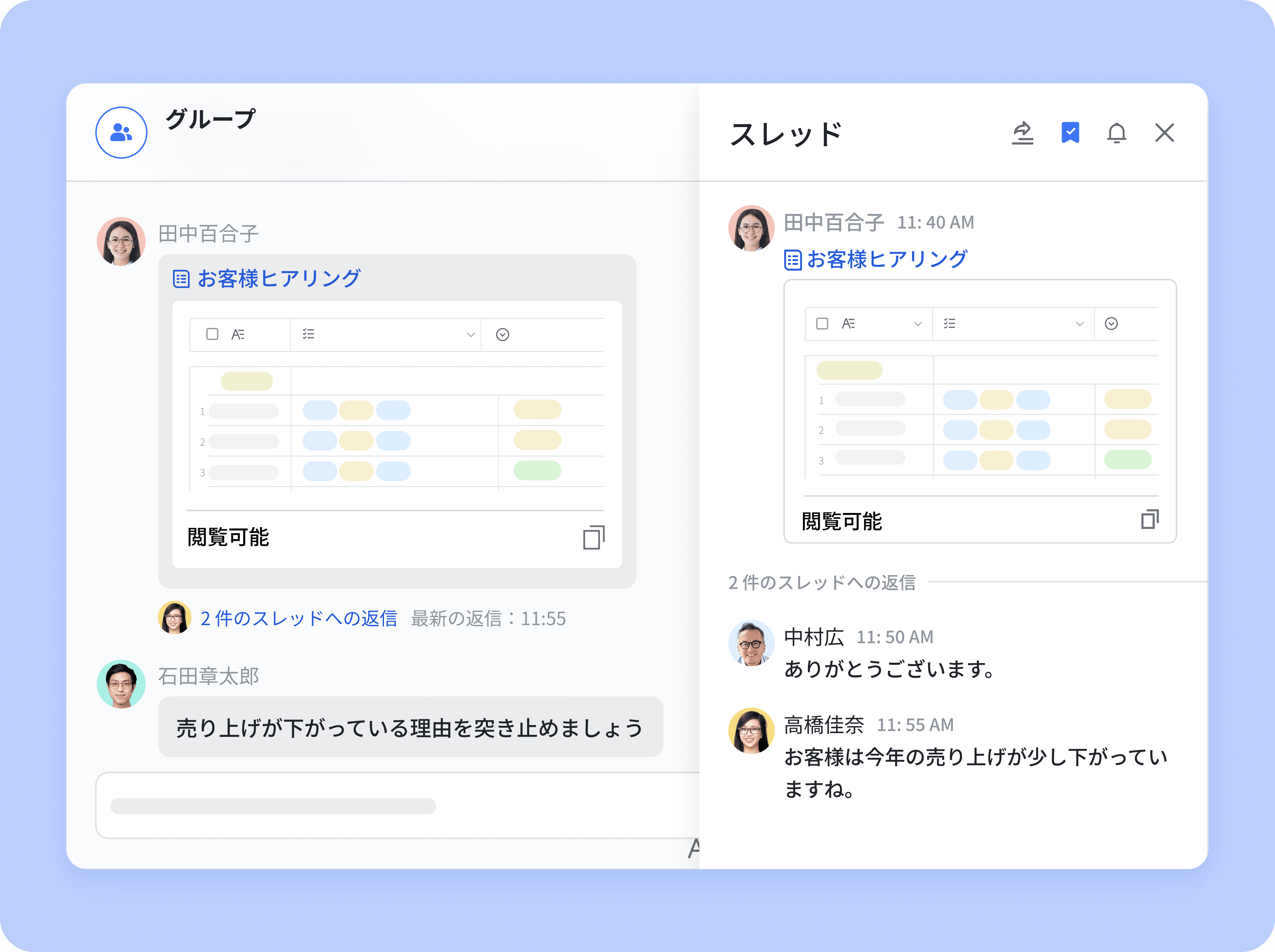
Task: Check the header checkbox in group chat table
Action: 212,334
